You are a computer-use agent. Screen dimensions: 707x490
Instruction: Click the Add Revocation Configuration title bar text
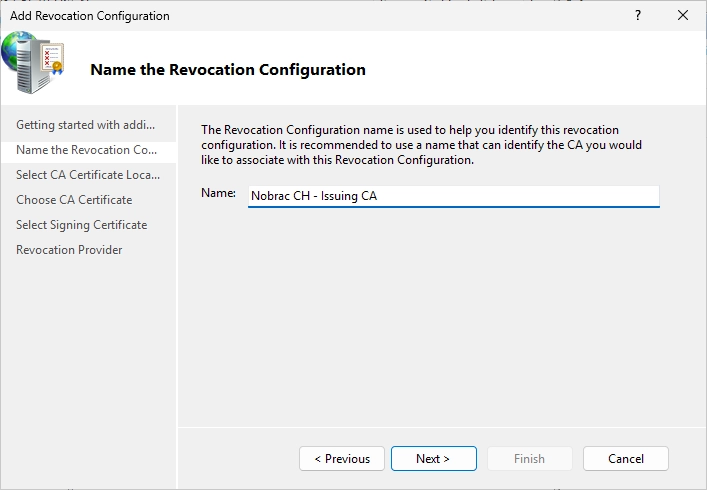click(x=90, y=16)
